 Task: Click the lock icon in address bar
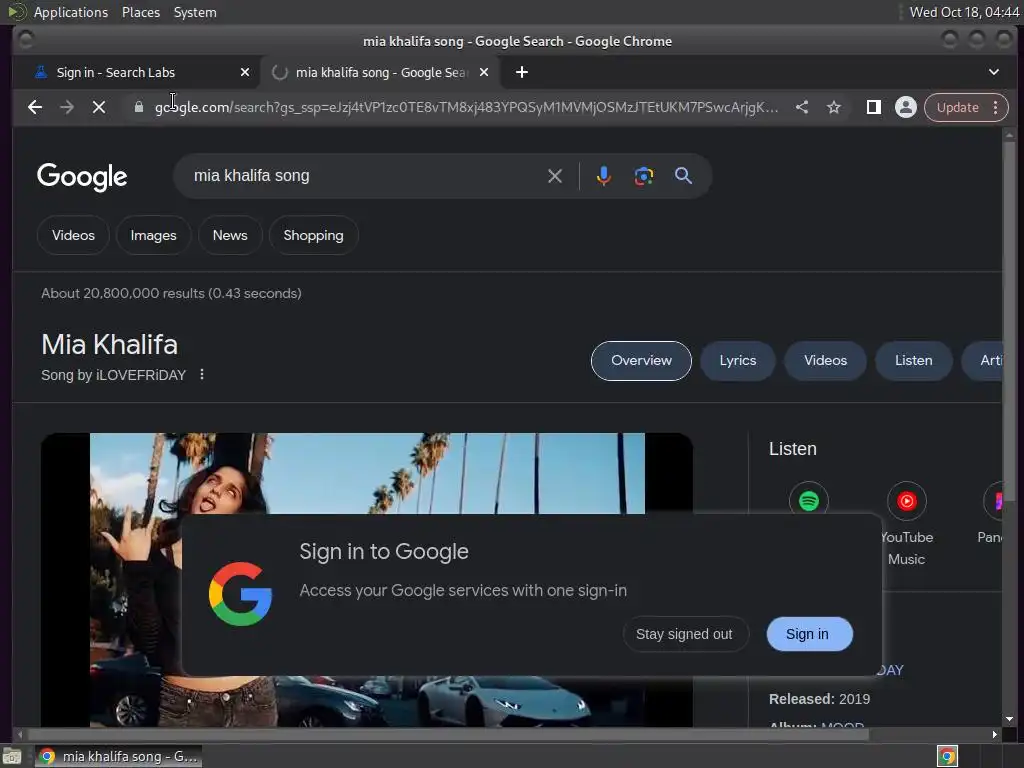tap(138, 107)
